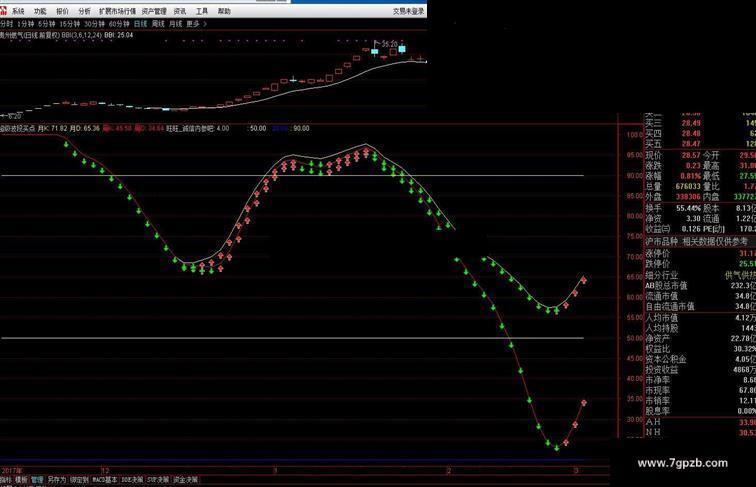Select the 周线 weekly chart tab
This screenshot has width=756, height=487.
coord(158,24)
